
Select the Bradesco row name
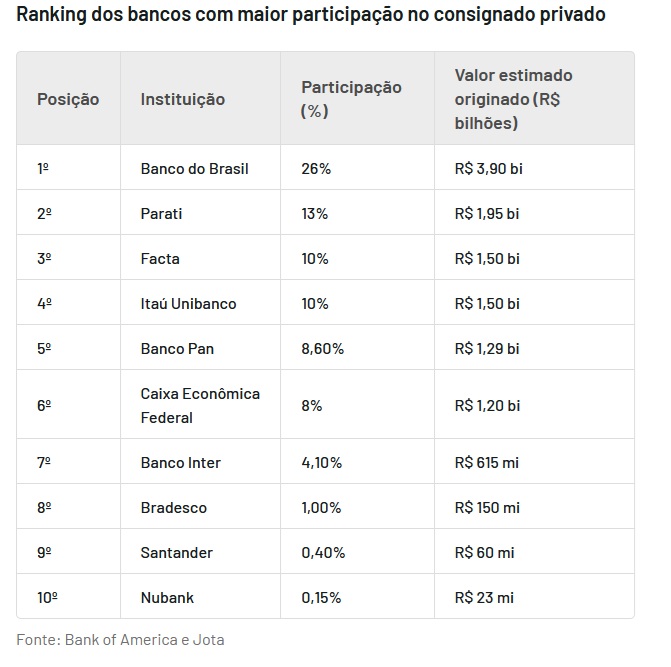coord(174,507)
